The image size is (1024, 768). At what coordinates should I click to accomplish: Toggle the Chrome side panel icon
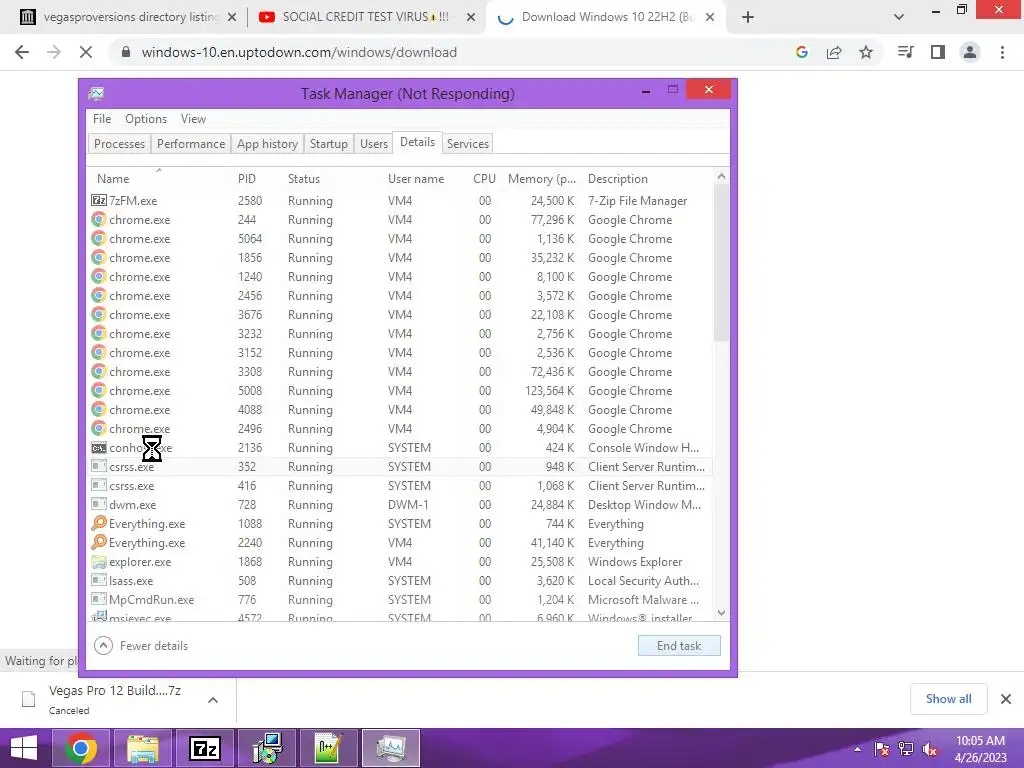coord(938,52)
